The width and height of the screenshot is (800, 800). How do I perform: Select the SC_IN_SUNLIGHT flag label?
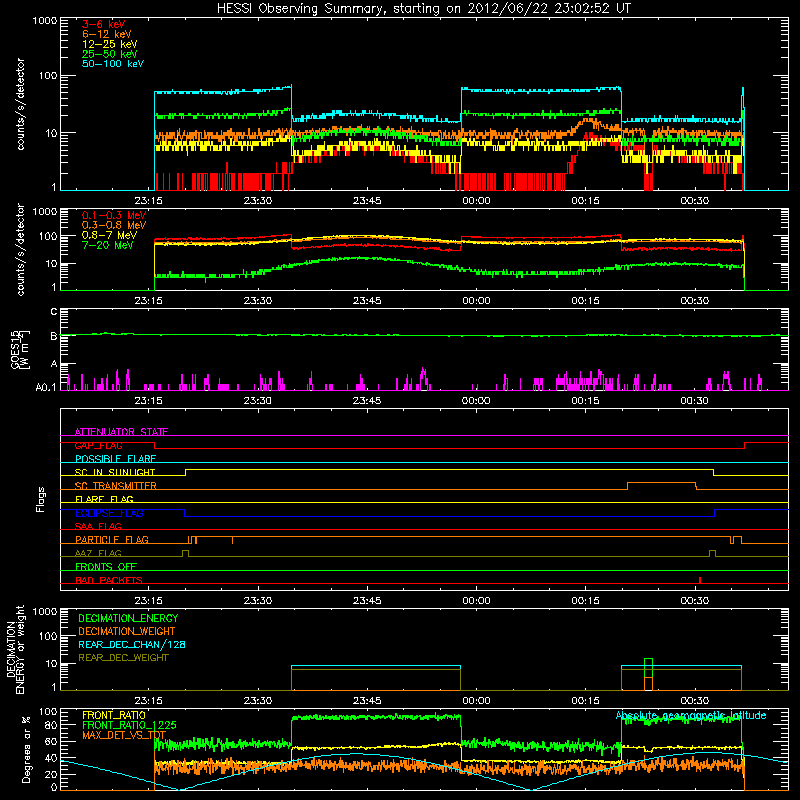tap(115, 472)
